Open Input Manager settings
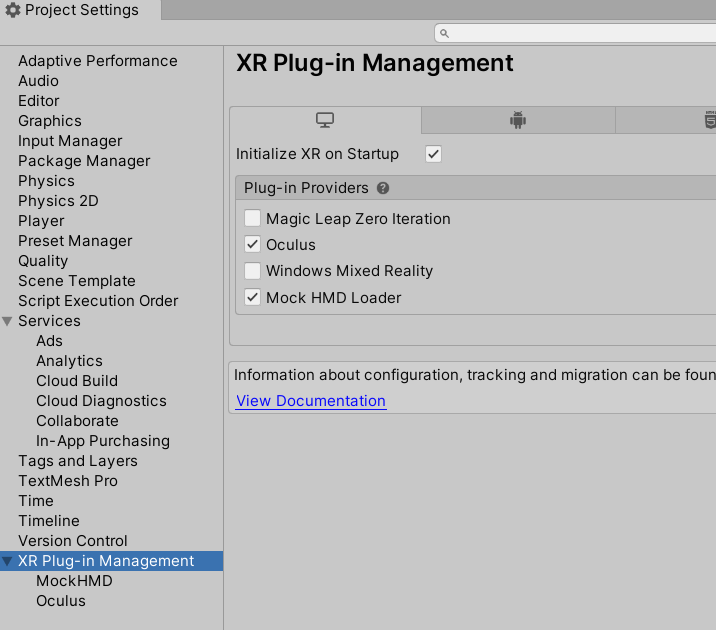The image size is (716, 630). 70,141
